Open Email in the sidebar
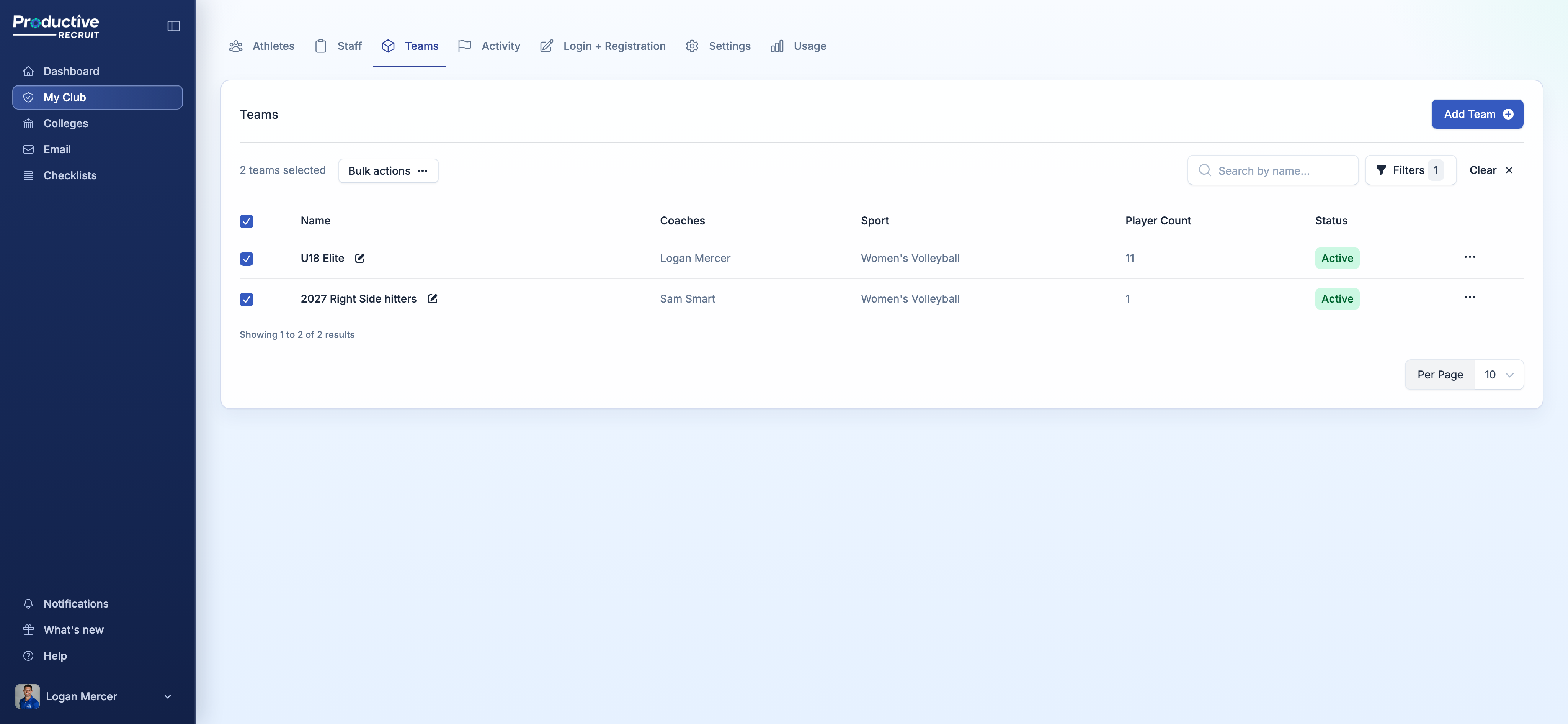 (x=97, y=149)
